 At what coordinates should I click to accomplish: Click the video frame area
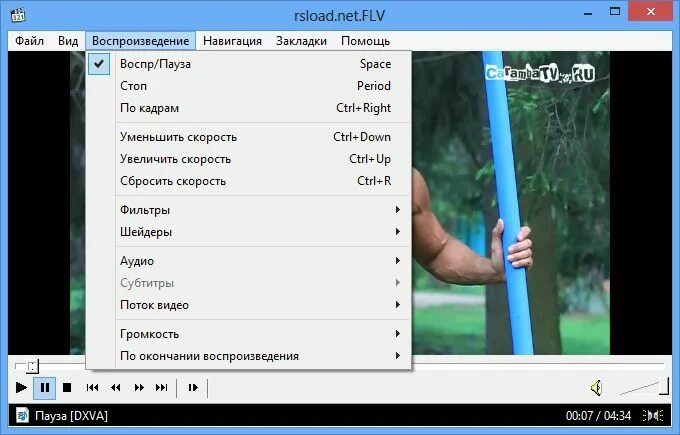click(x=510, y=203)
